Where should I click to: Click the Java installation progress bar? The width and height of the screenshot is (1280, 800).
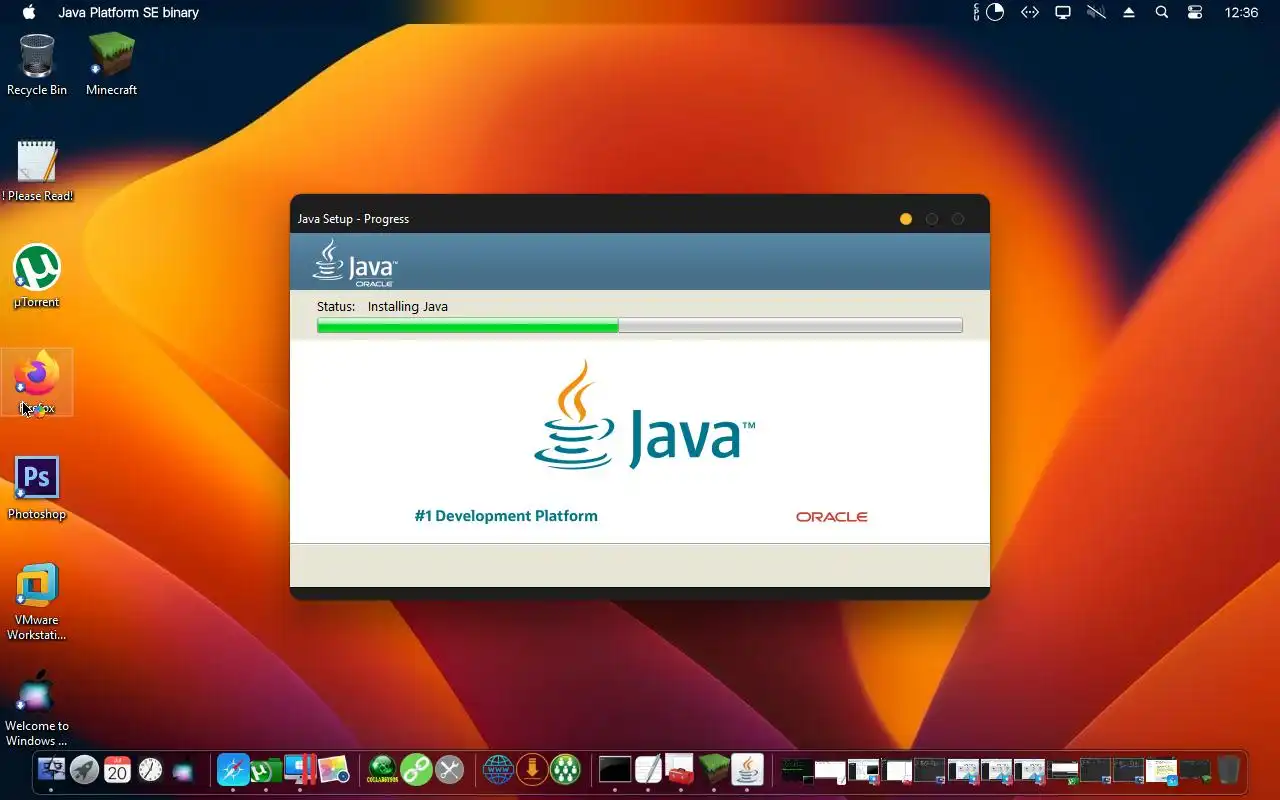click(640, 325)
